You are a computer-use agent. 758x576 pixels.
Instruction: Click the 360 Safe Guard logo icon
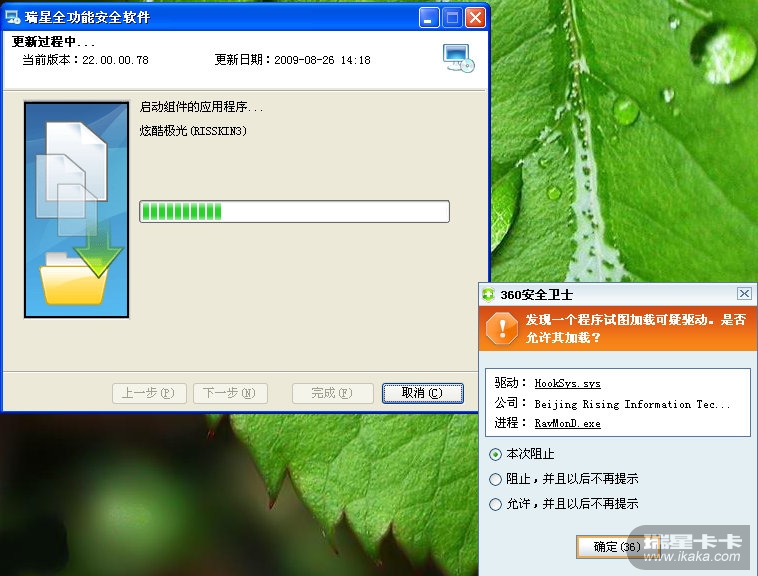tap(488, 294)
